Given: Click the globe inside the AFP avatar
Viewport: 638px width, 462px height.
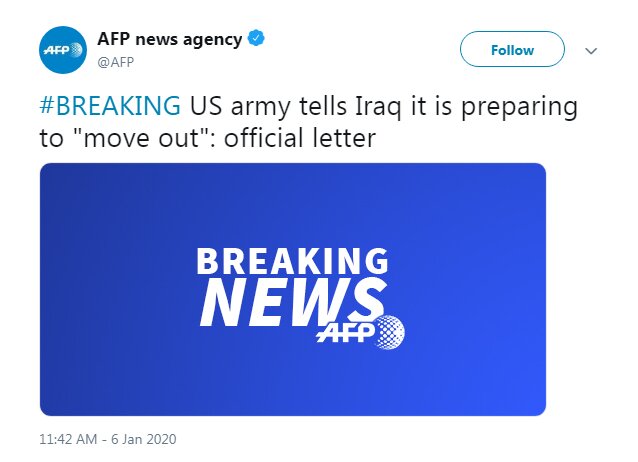Looking at the screenshot, I should pyautogui.click(x=76, y=50).
